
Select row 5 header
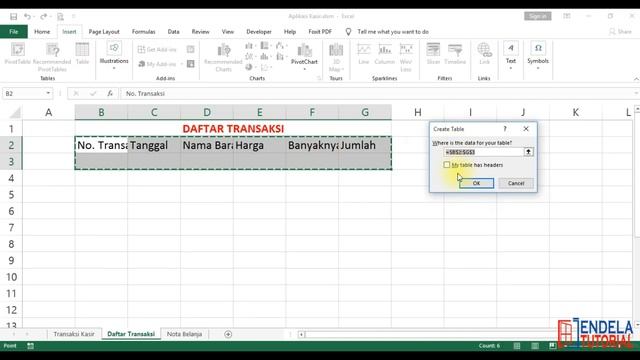[11, 195]
